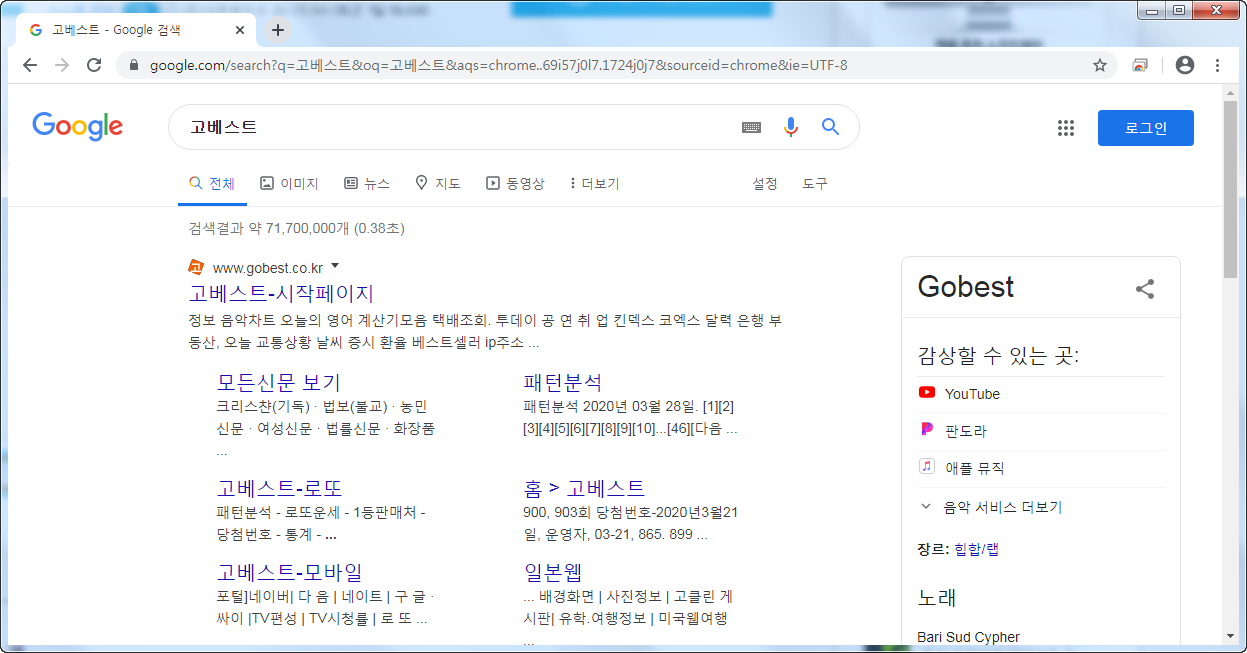Open the 고베스트-시작페이지 result

[281, 294]
